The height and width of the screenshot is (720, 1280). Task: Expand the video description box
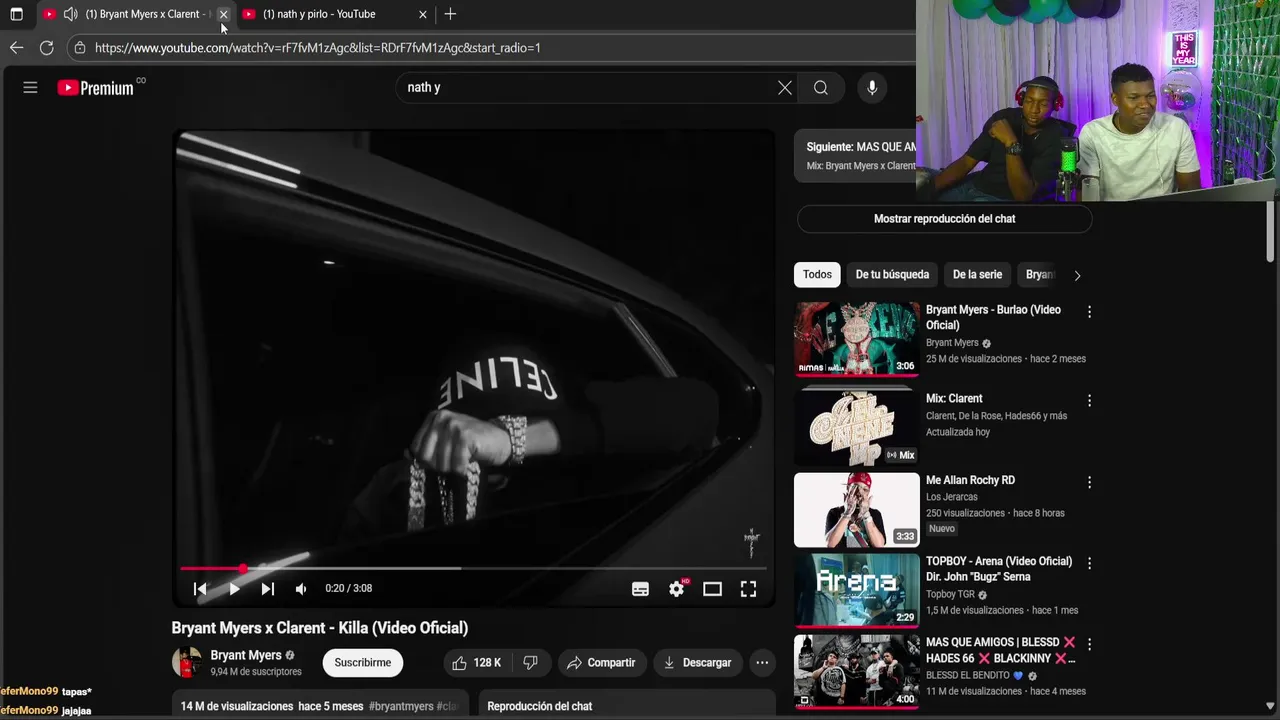[x=321, y=704]
